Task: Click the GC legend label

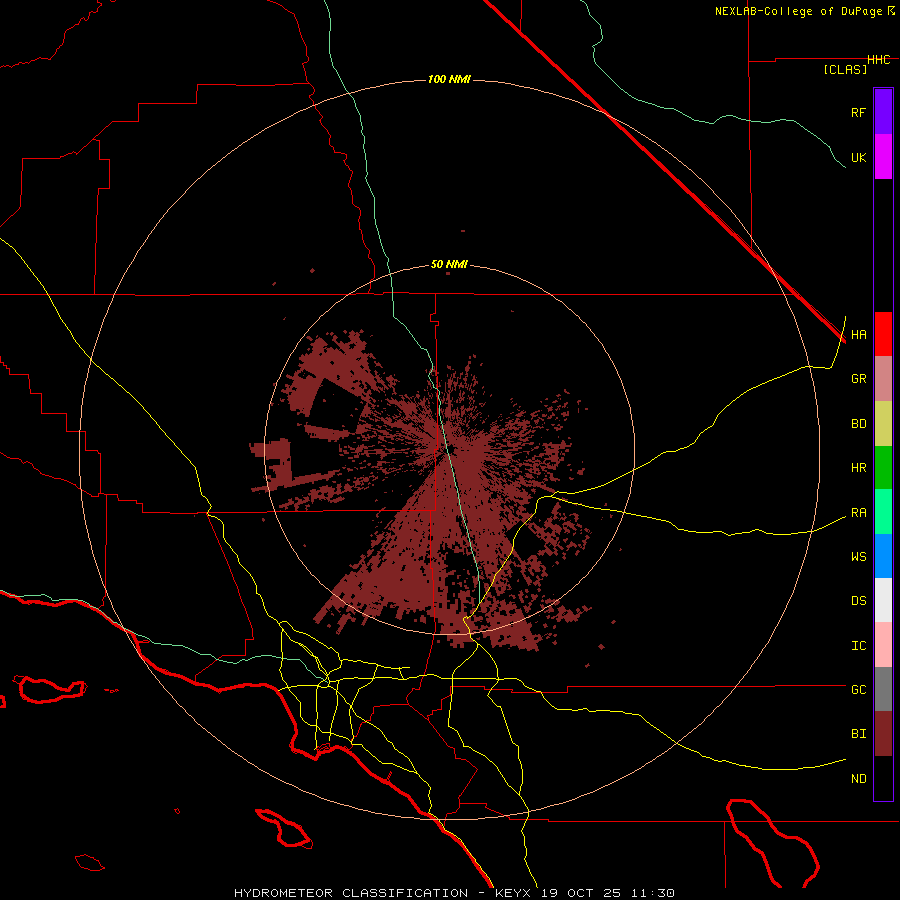Action: [858, 689]
